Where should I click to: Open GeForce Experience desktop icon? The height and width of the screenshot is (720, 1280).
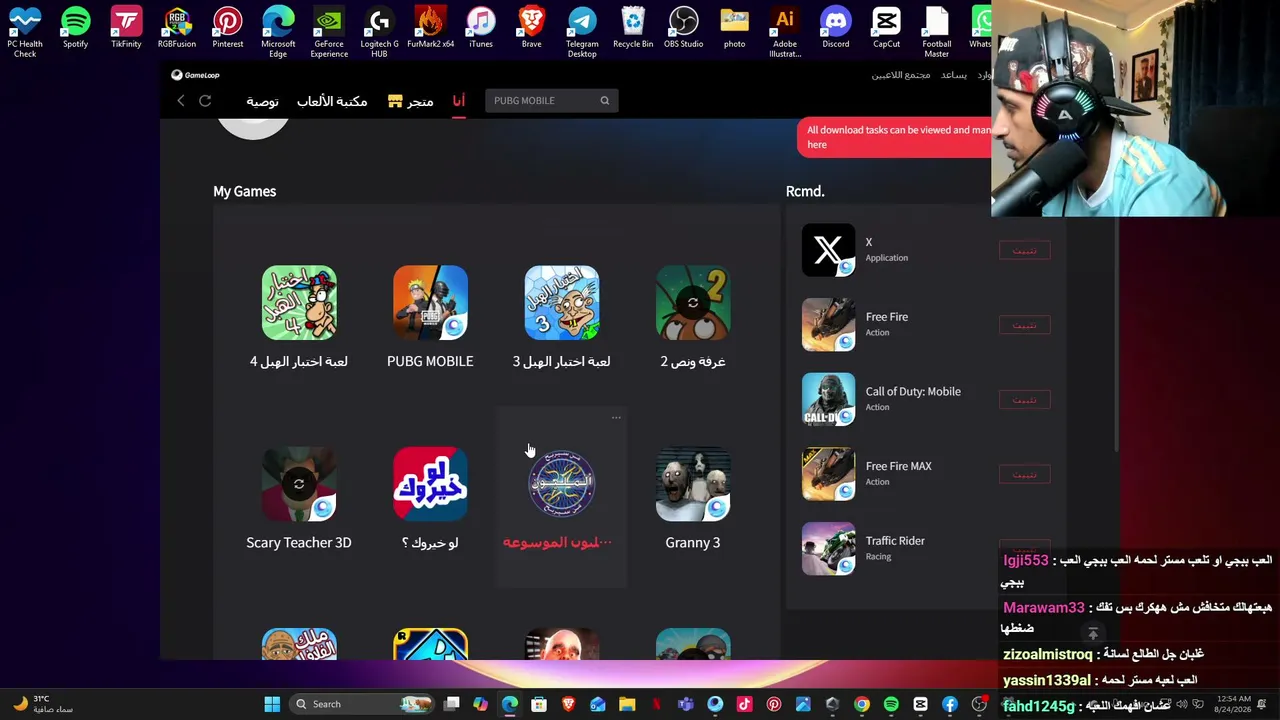(x=329, y=32)
